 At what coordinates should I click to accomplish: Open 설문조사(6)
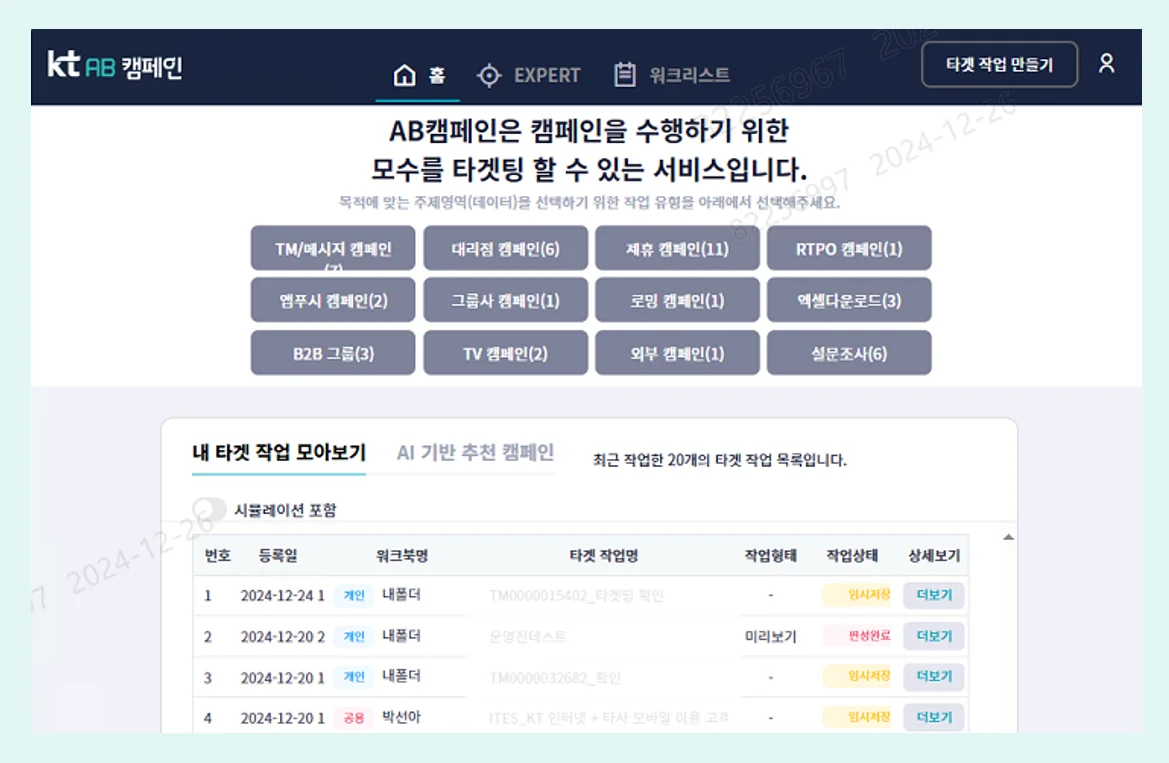(849, 352)
